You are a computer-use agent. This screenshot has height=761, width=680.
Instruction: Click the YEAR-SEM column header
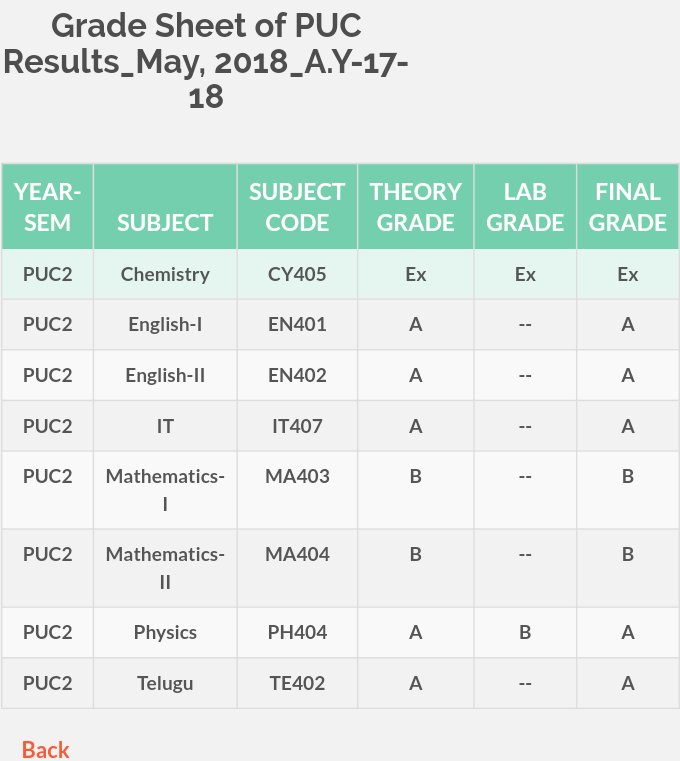pyautogui.click(x=48, y=207)
